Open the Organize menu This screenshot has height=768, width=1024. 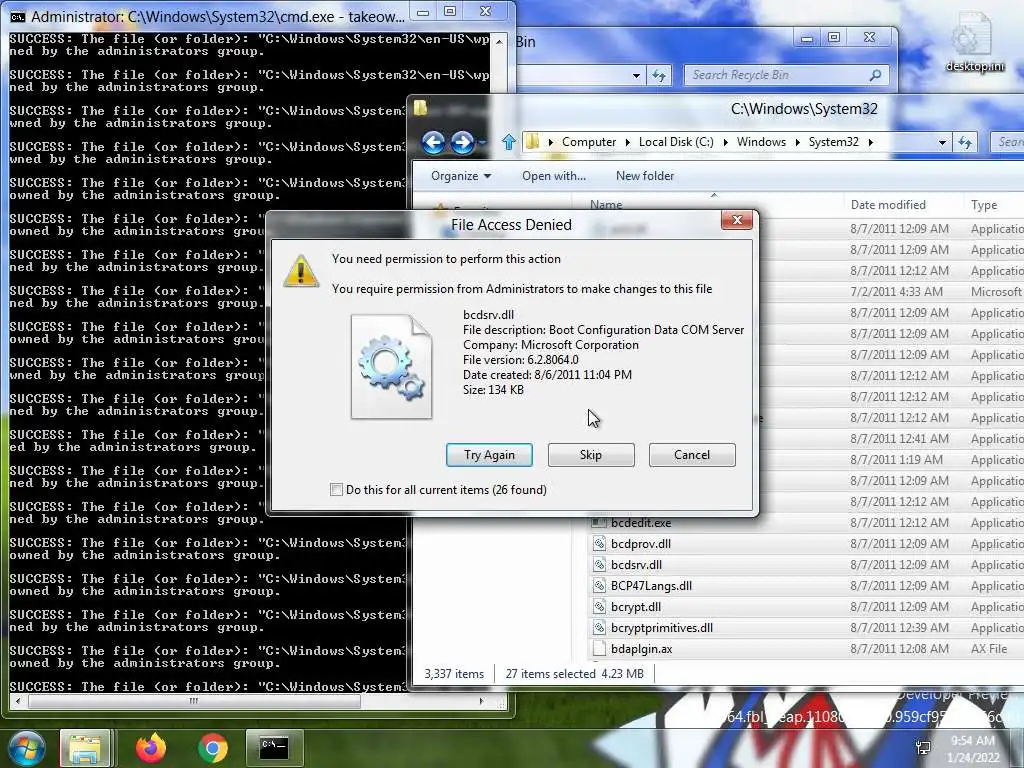tap(461, 176)
